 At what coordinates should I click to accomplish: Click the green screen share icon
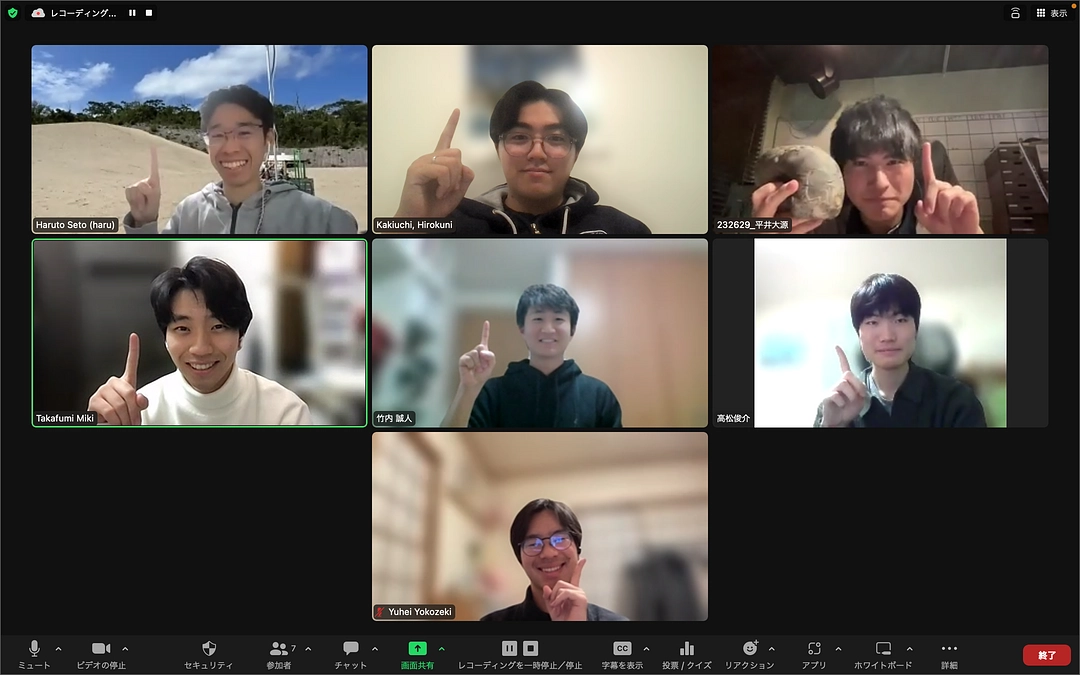(417, 649)
